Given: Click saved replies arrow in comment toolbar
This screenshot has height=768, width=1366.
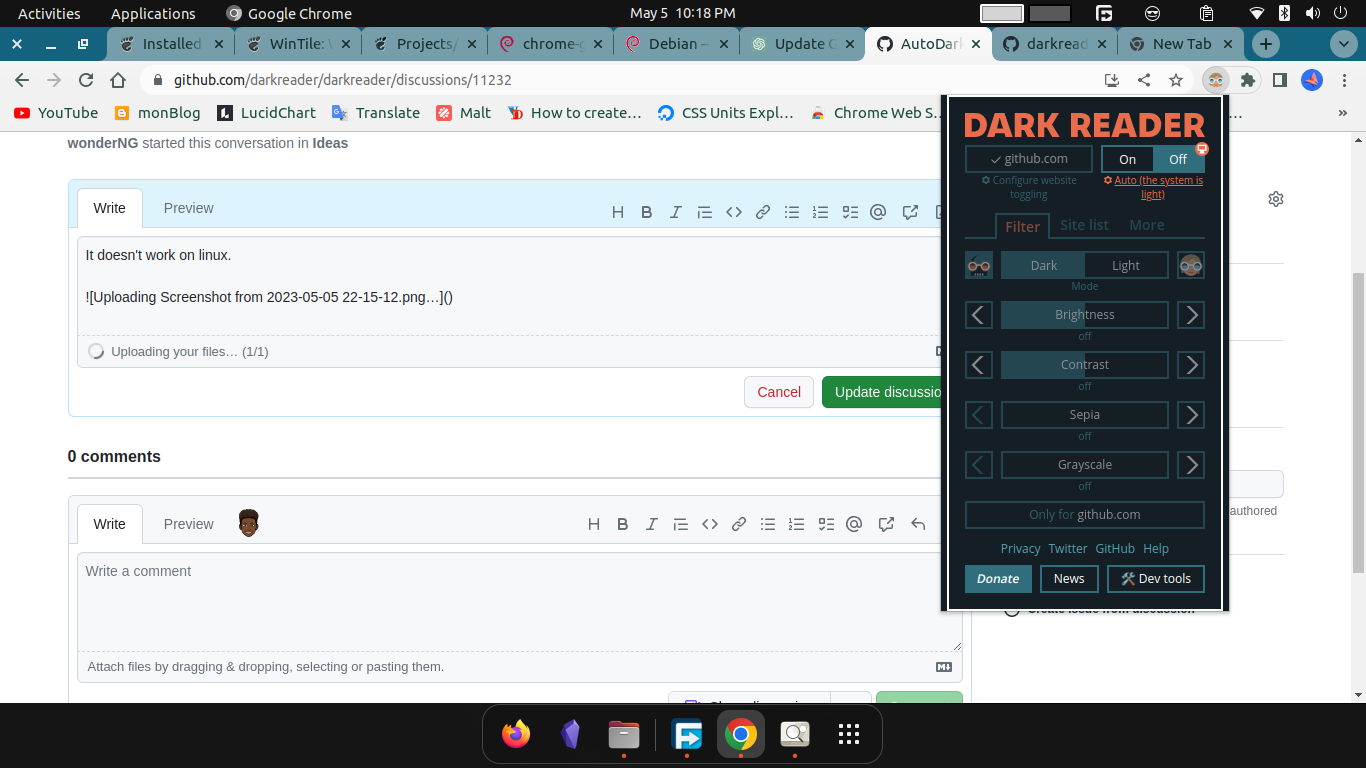Looking at the screenshot, I should [918, 524].
